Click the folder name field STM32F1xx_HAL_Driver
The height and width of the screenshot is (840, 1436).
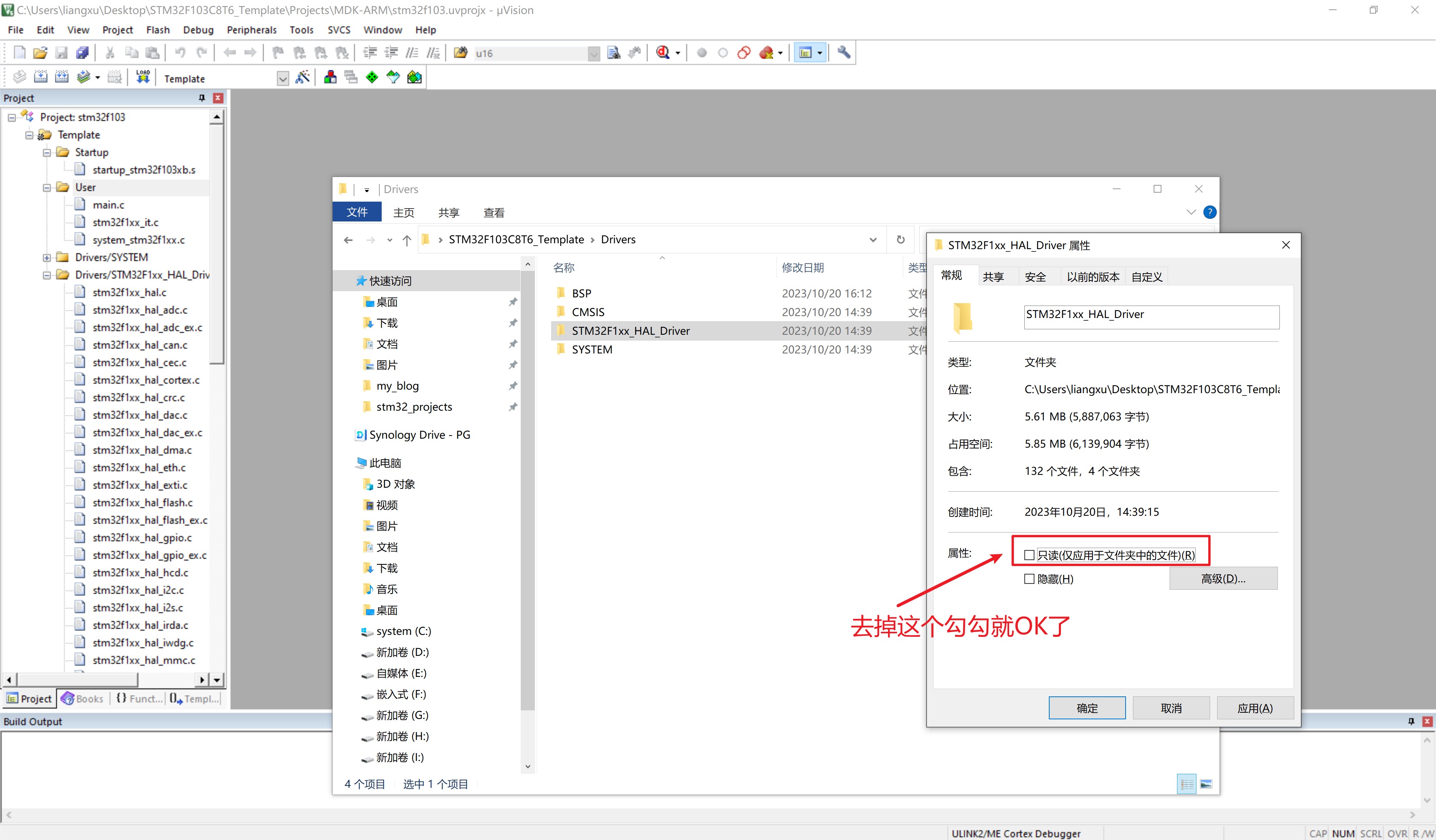[1151, 316]
